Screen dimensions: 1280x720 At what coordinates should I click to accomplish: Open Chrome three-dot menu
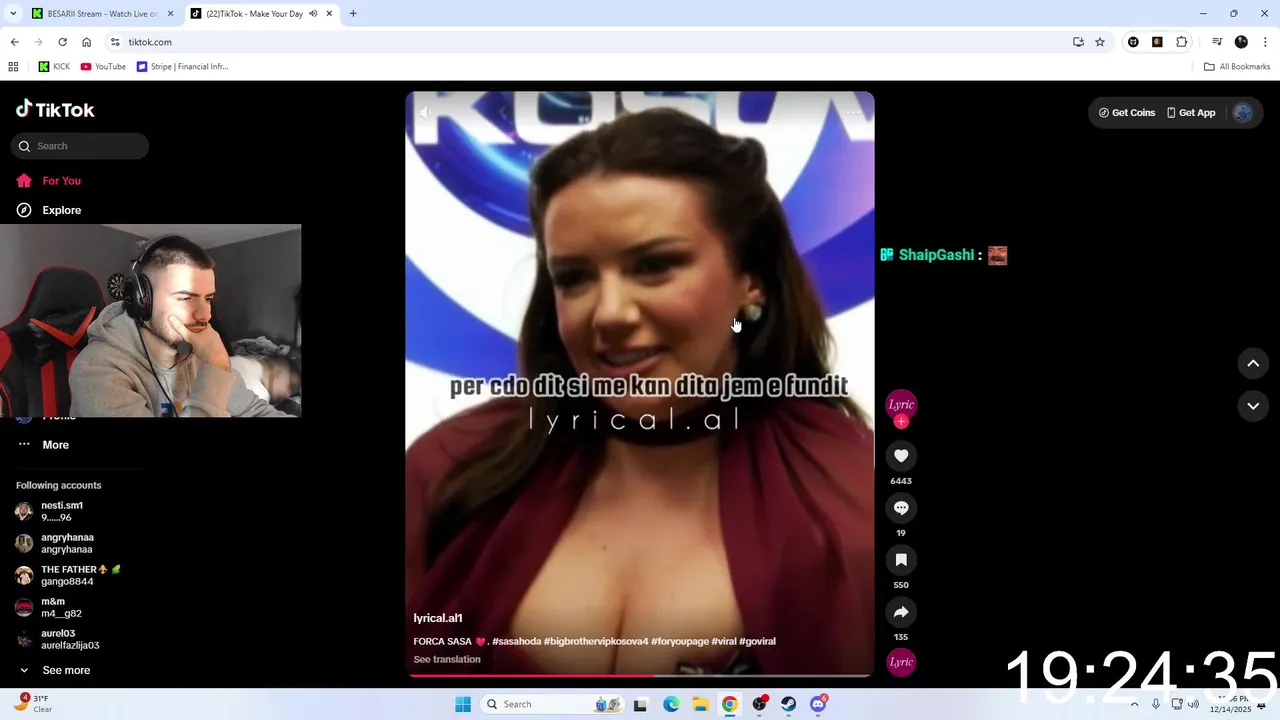1265,42
